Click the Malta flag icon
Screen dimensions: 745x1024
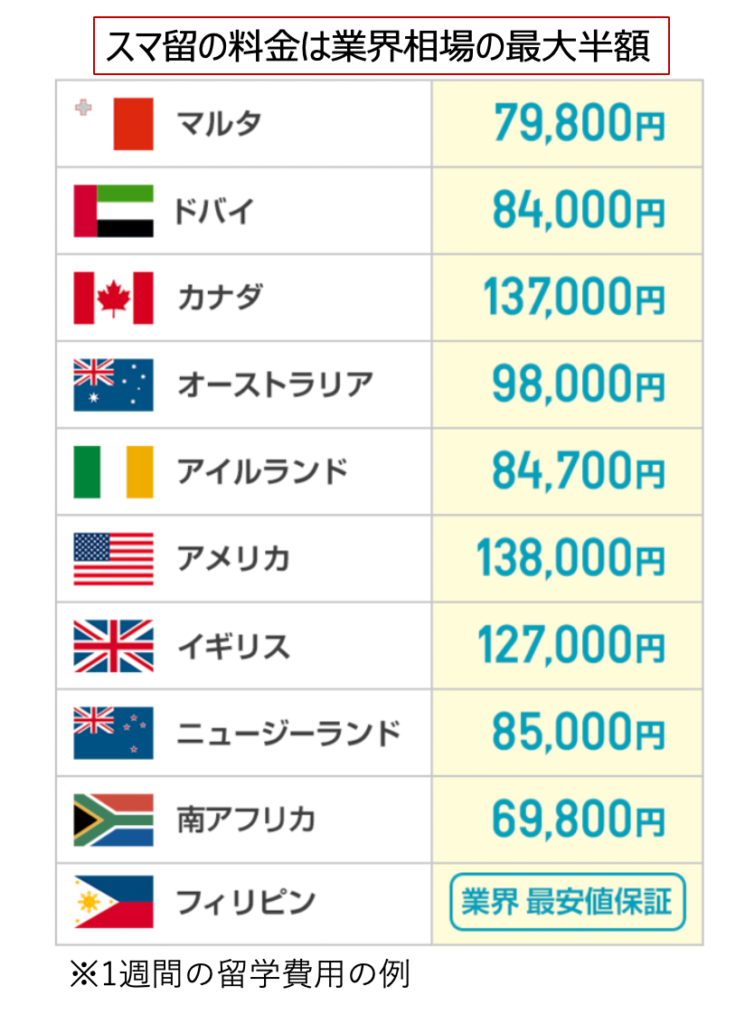tap(114, 124)
